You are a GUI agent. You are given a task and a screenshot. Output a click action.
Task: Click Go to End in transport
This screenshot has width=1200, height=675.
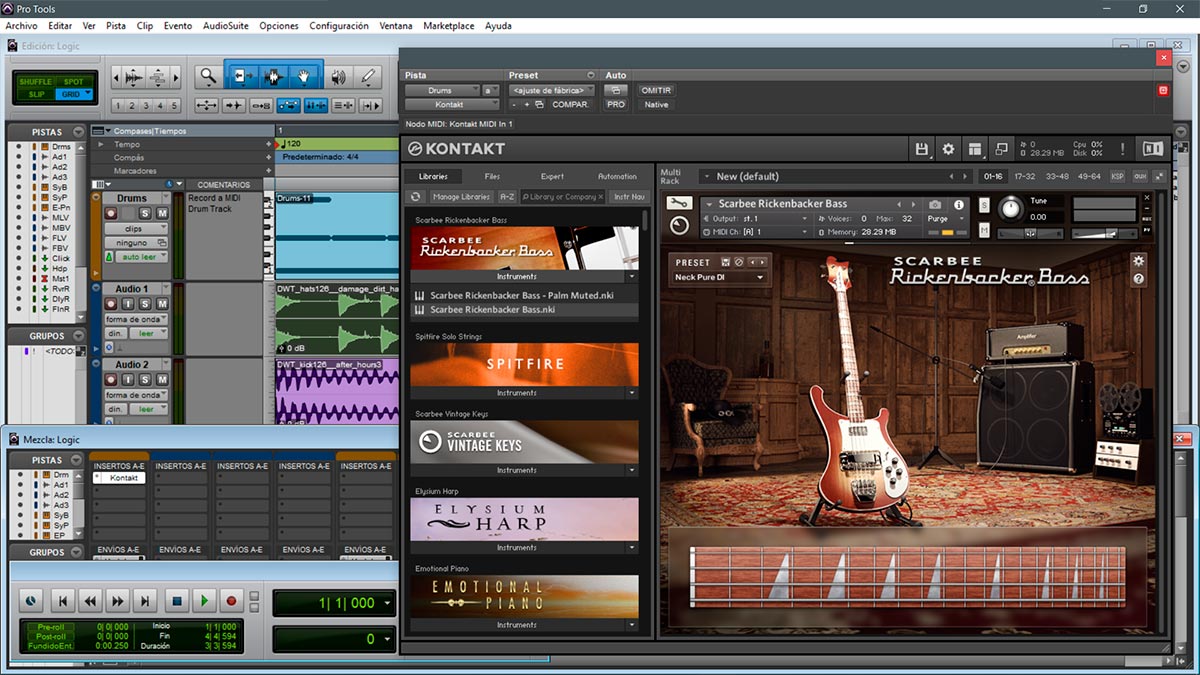pos(146,601)
